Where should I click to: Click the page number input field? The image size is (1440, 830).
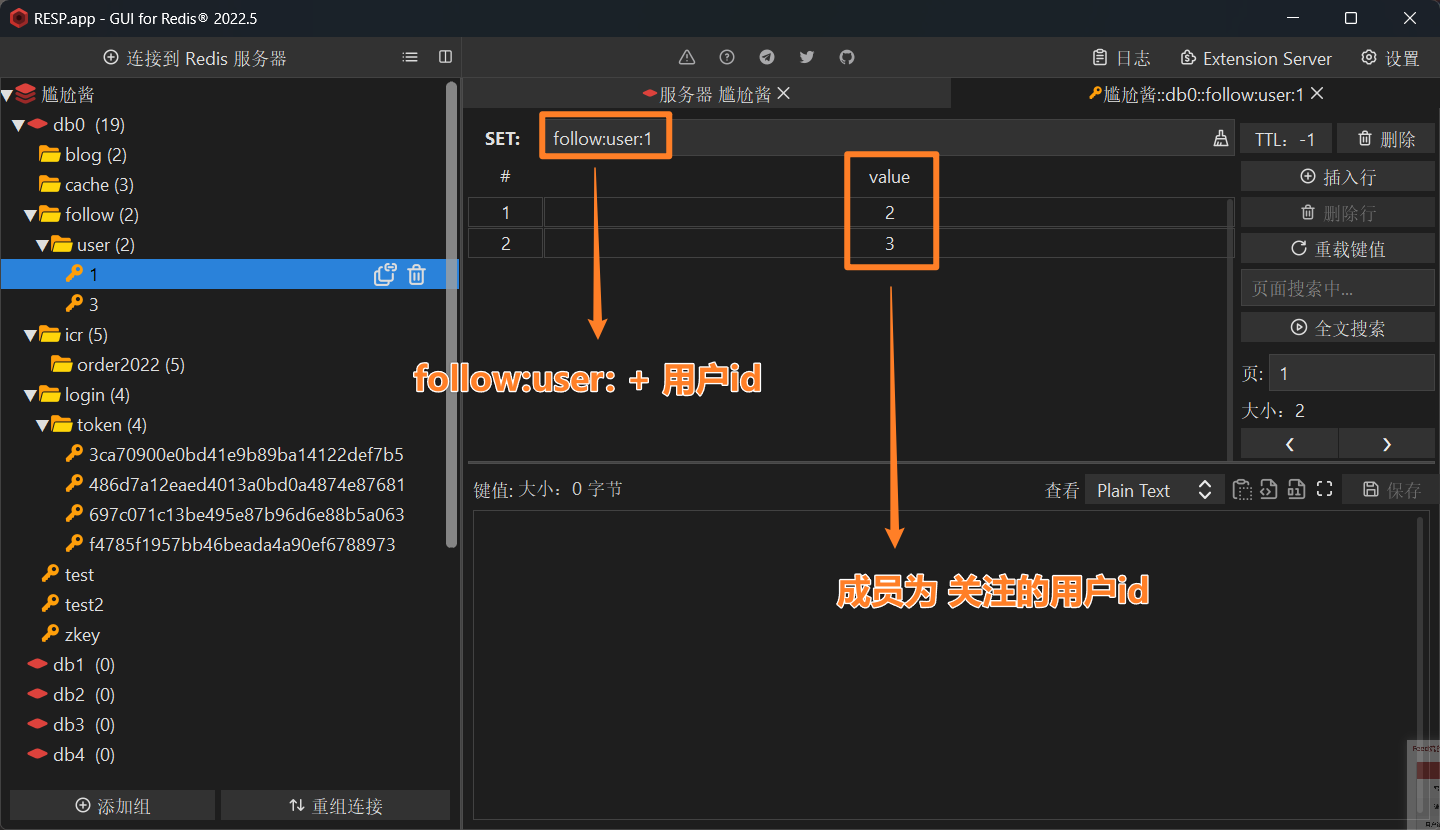(x=1352, y=373)
